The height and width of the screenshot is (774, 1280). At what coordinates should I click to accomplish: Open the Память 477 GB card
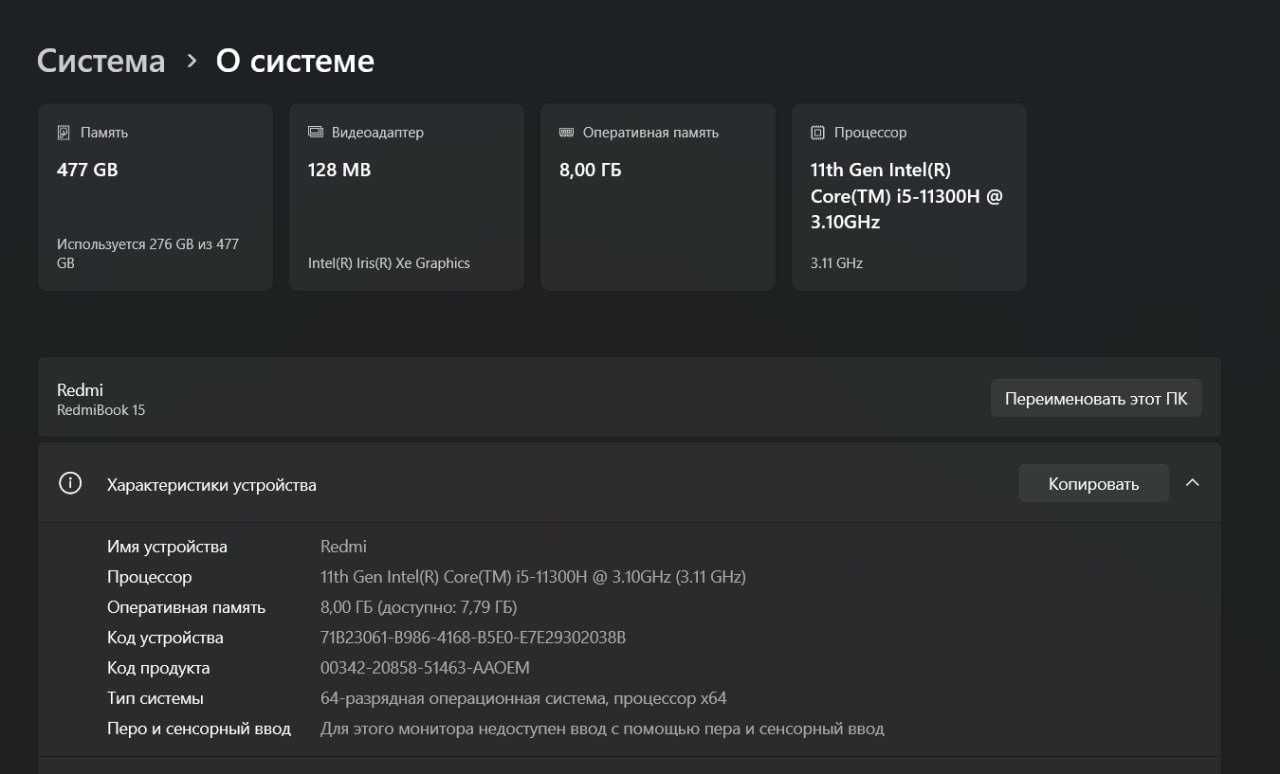coord(155,197)
